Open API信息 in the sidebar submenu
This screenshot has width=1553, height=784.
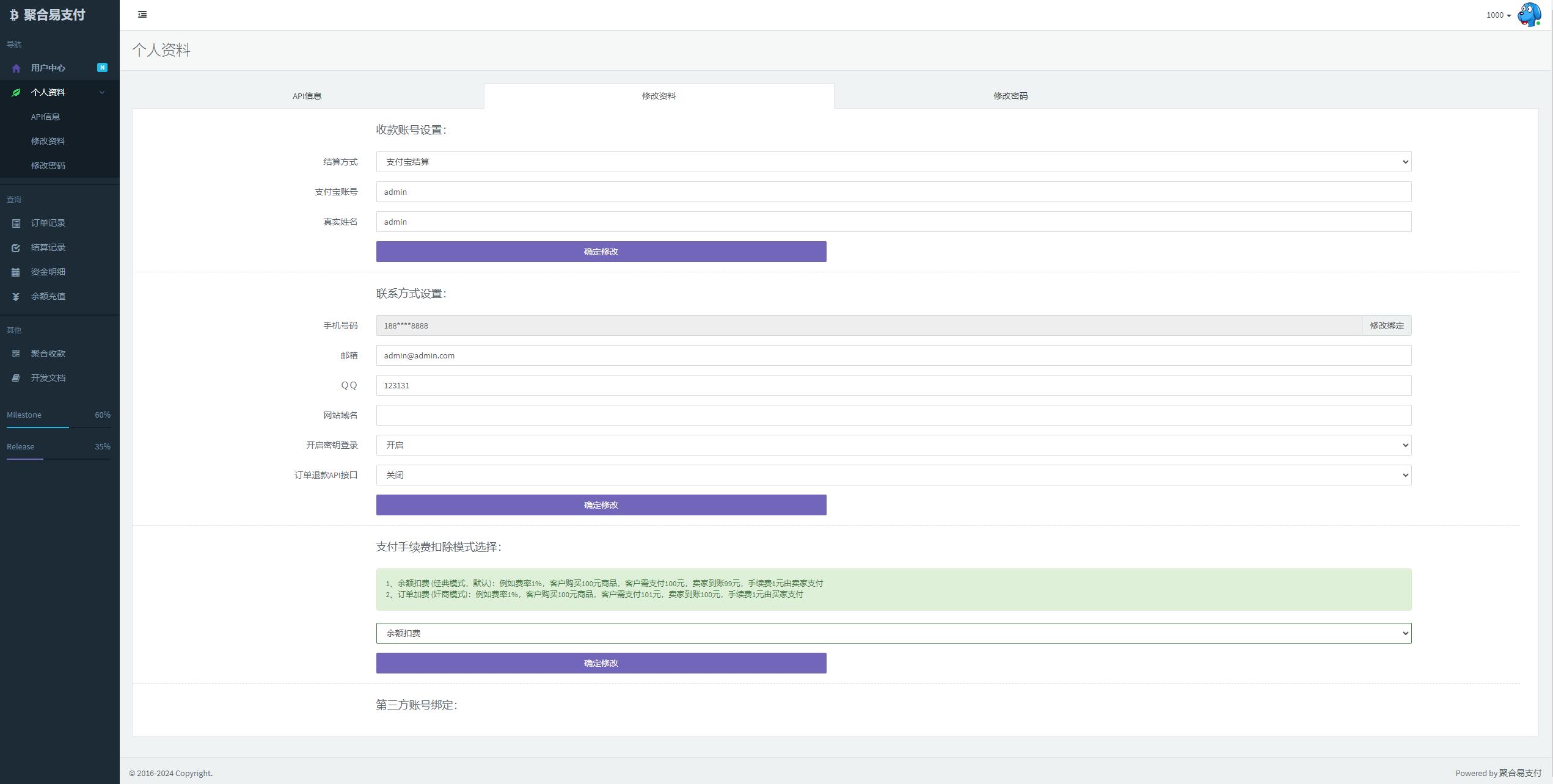pyautogui.click(x=60, y=117)
